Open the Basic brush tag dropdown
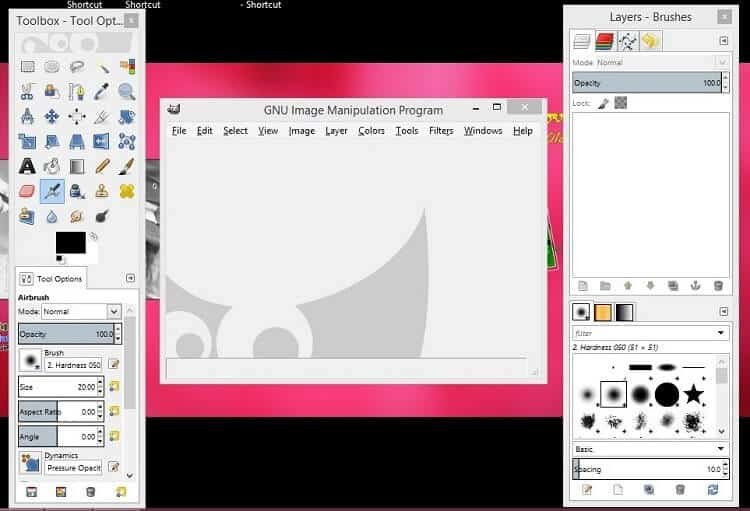The width and height of the screenshot is (750, 511). coord(651,449)
